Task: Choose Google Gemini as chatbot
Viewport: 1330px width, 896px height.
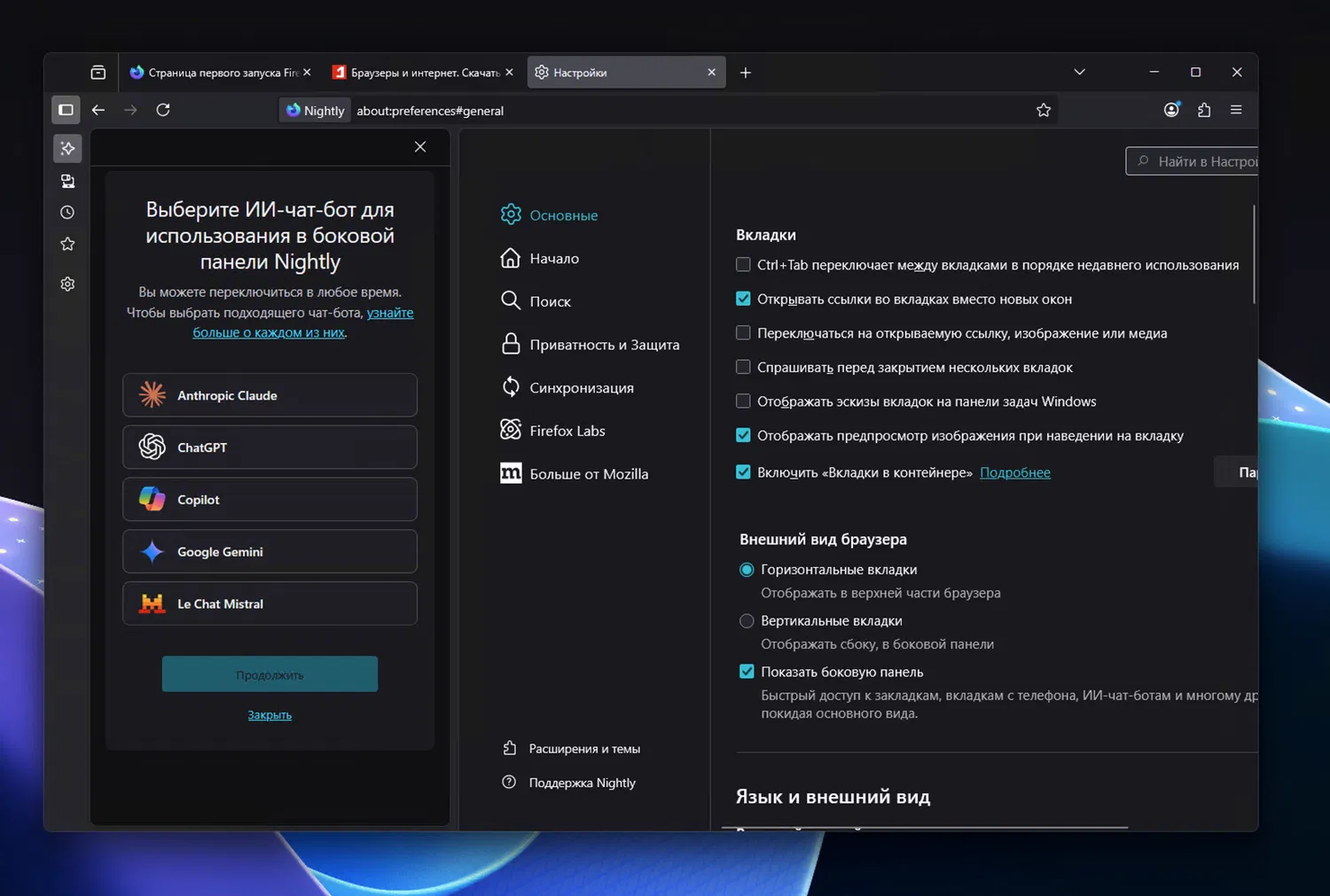Action: click(x=270, y=552)
